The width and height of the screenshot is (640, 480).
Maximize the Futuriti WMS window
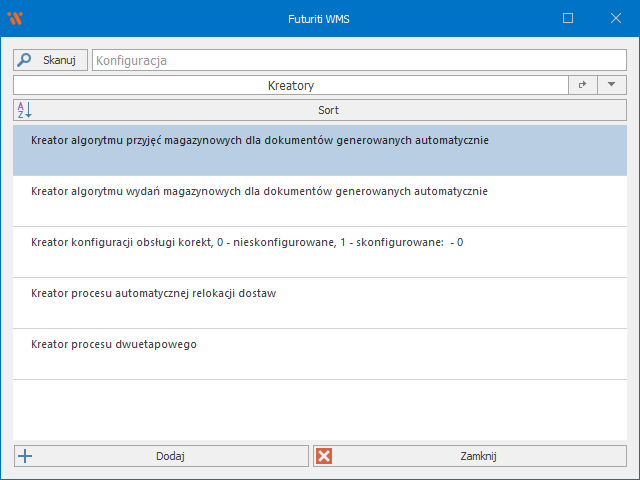(x=568, y=18)
